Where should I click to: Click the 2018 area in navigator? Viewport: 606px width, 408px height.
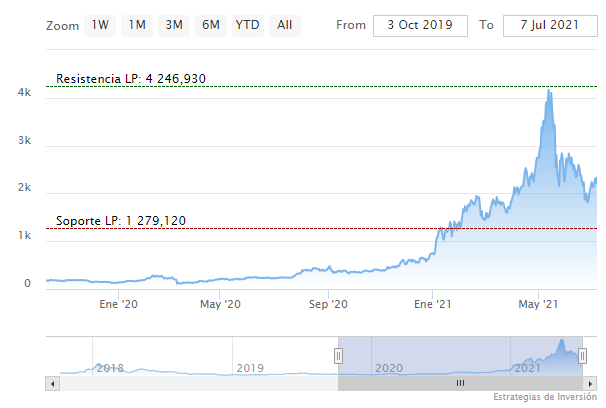110,367
